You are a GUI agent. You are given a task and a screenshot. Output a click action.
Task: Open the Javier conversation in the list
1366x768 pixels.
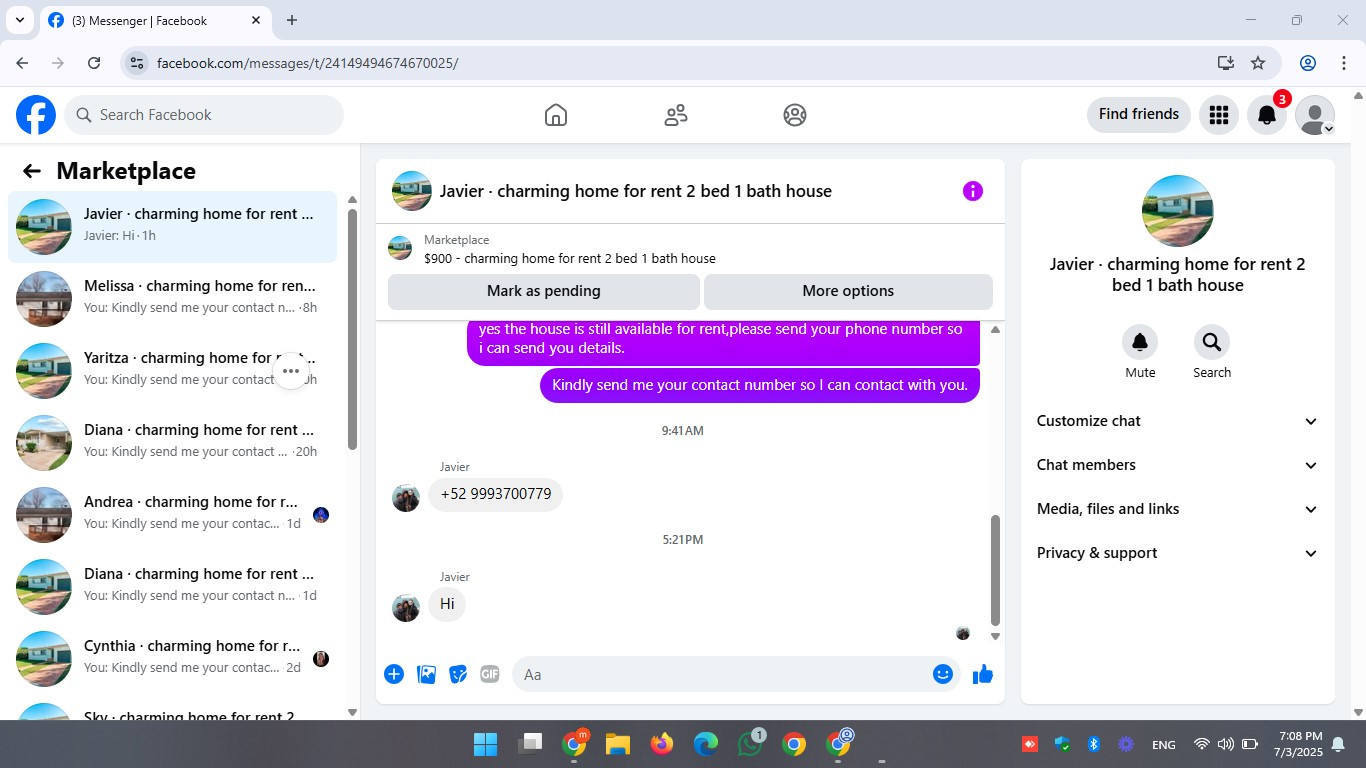coord(172,227)
